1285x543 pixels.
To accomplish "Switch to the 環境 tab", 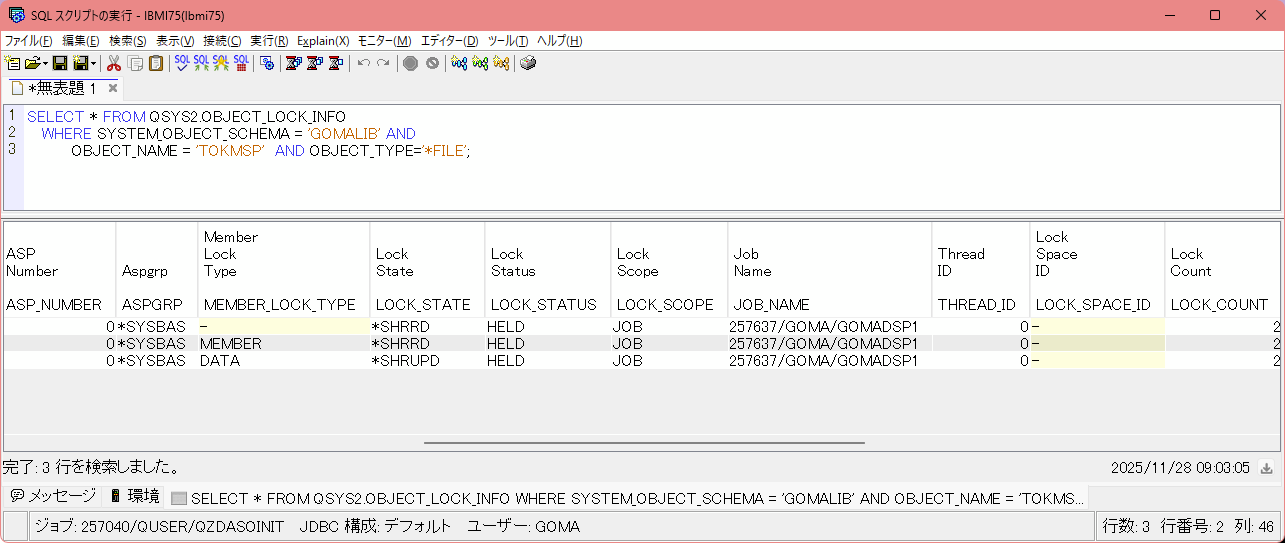I will click(134, 496).
